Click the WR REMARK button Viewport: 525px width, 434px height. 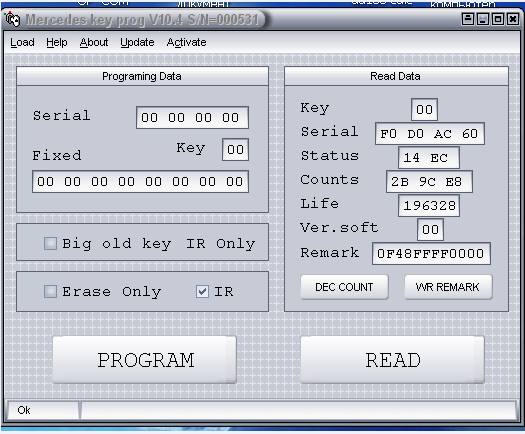[448, 287]
